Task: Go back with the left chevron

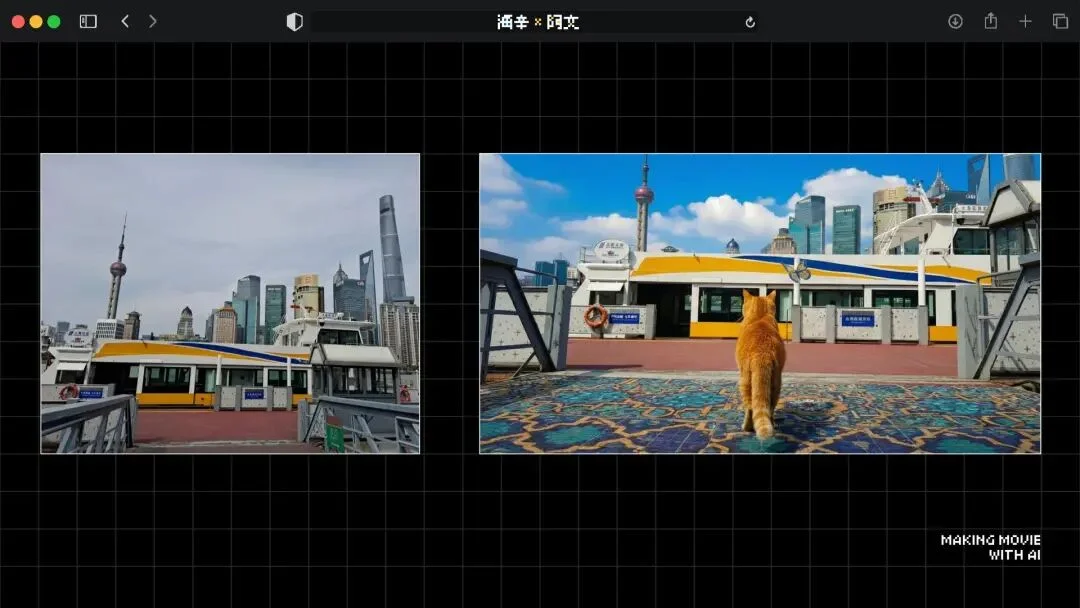Action: [125, 21]
